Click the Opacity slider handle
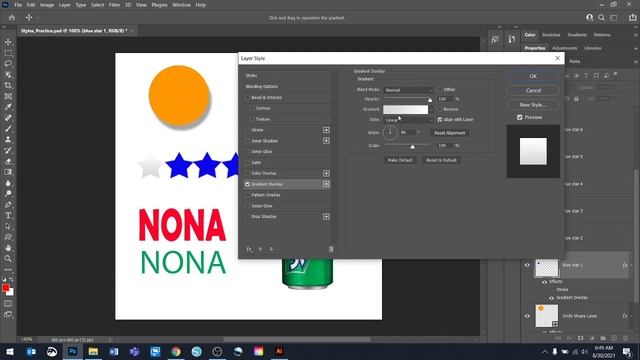This screenshot has width=640, height=360. tap(430, 100)
